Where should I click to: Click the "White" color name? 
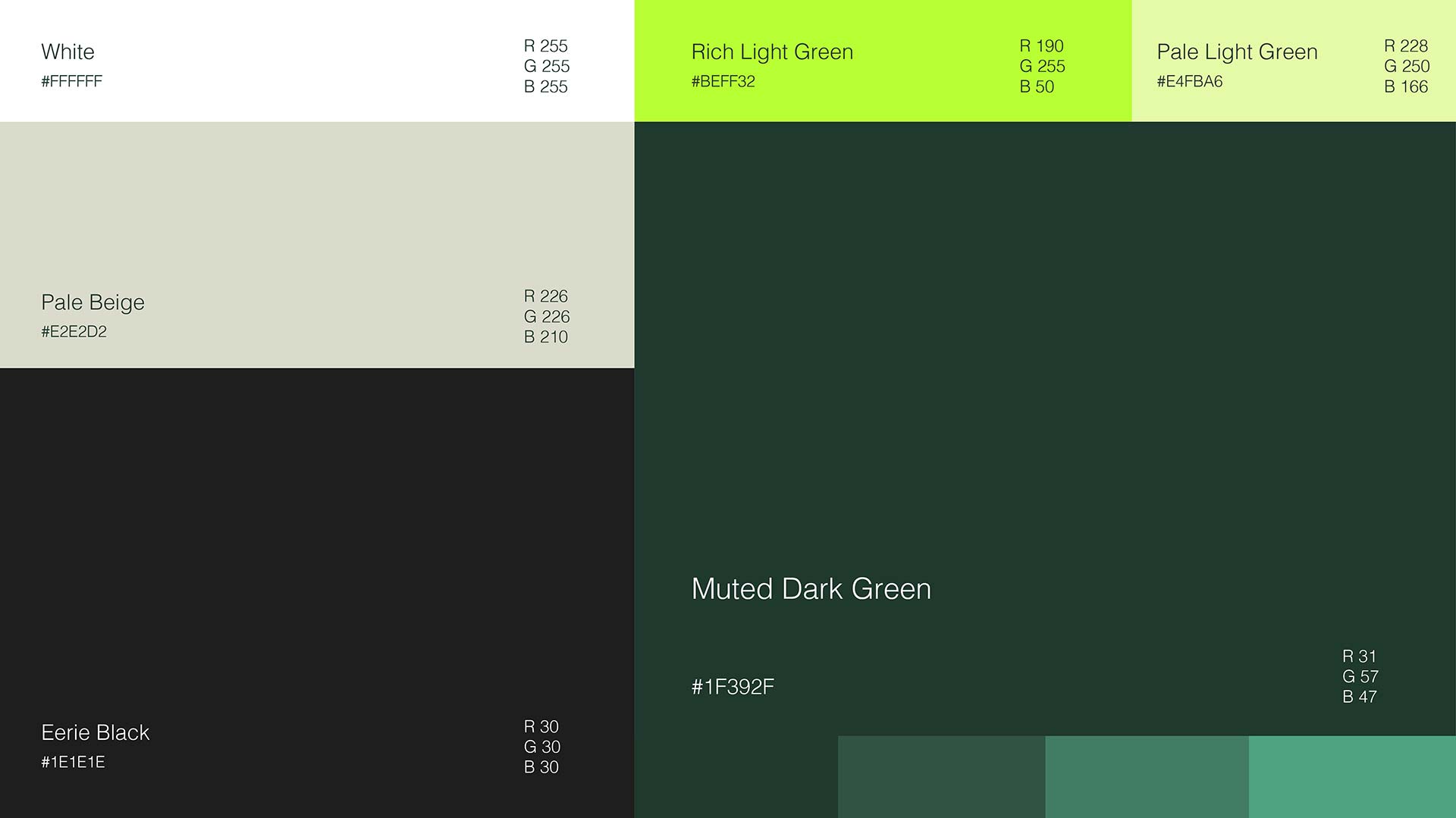pyautogui.click(x=67, y=52)
